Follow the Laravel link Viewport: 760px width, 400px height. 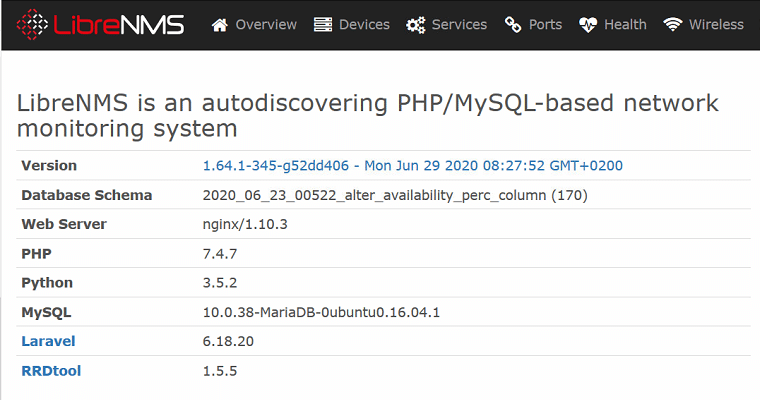point(48,341)
